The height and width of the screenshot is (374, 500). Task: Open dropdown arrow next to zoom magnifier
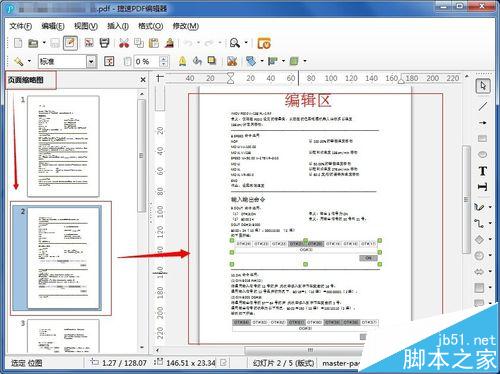pos(246,43)
